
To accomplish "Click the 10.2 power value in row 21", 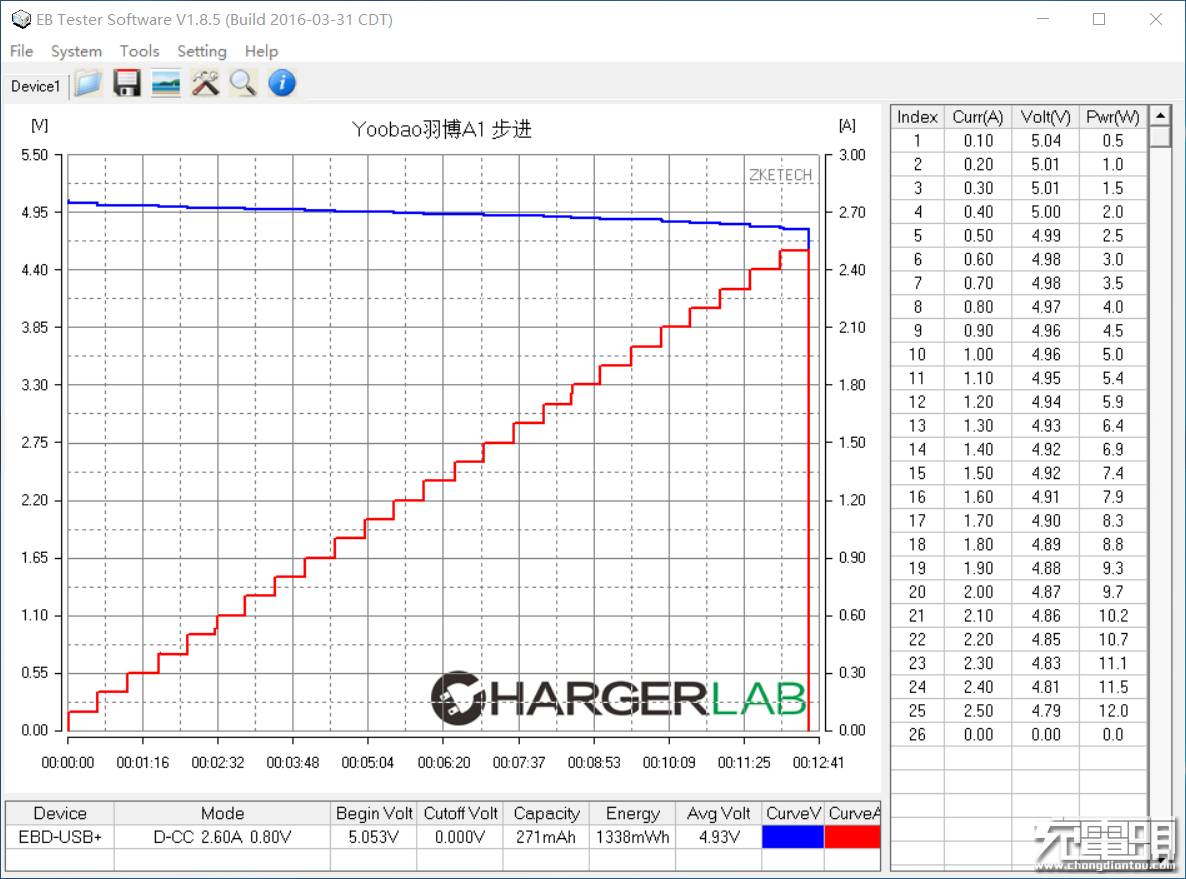I will 1113,616.
